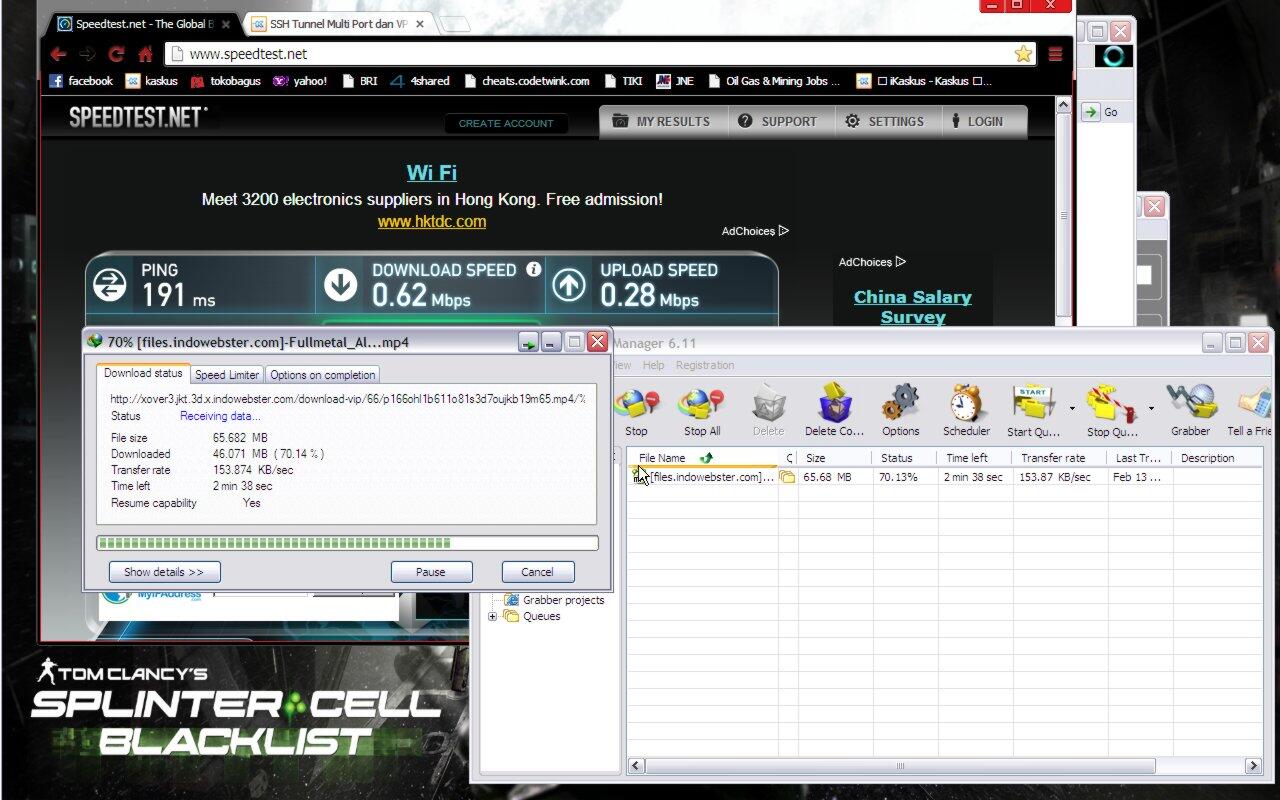This screenshot has width=1280, height=800.
Task: Switch to Speedtest.net browser tab
Action: click(145, 23)
